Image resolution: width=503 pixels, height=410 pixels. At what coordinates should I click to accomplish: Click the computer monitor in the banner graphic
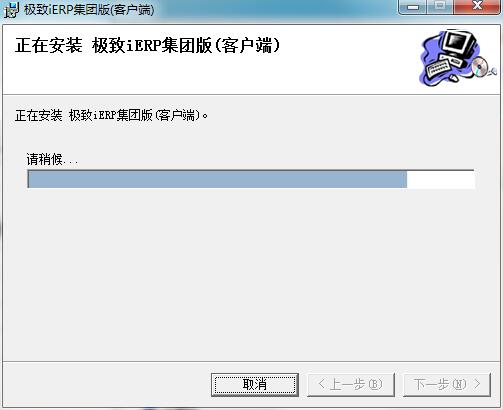point(460,44)
